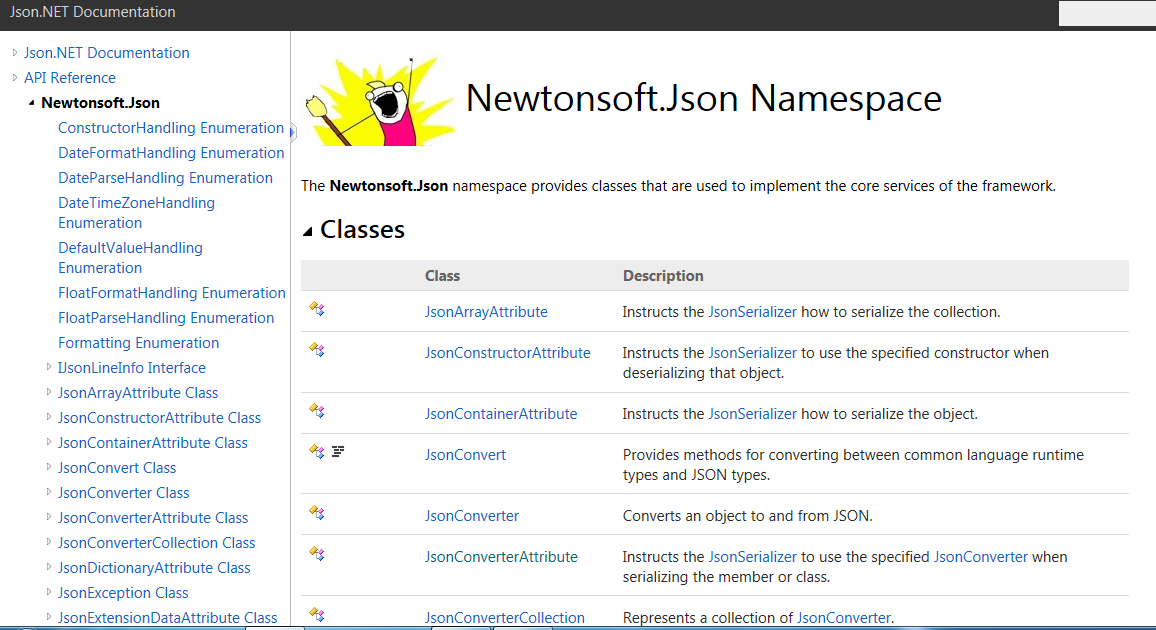Expand the IJsonLineInfo Interface node
This screenshot has width=1156, height=630.
coord(50,367)
